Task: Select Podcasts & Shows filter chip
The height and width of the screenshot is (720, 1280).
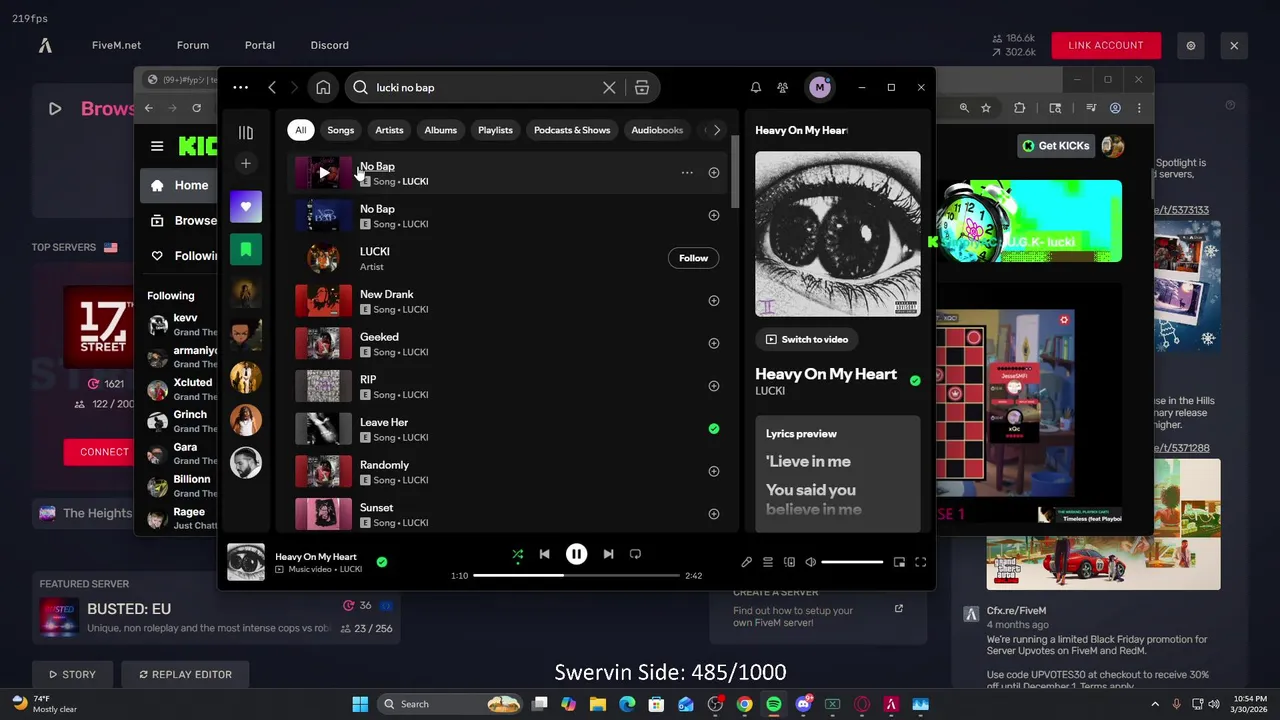Action: click(x=572, y=130)
